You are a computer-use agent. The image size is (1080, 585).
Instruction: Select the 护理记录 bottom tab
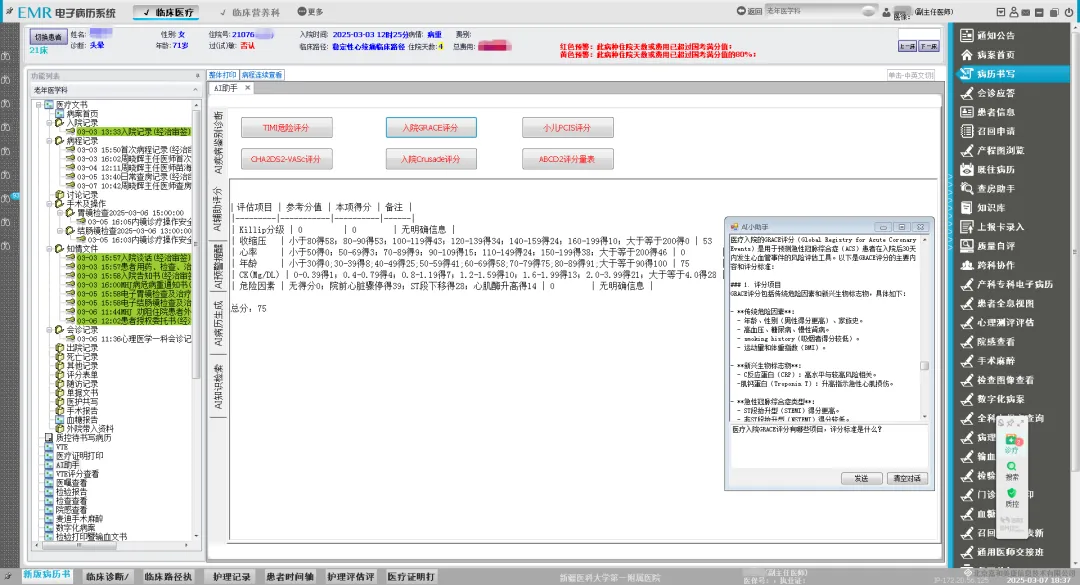pos(231,577)
